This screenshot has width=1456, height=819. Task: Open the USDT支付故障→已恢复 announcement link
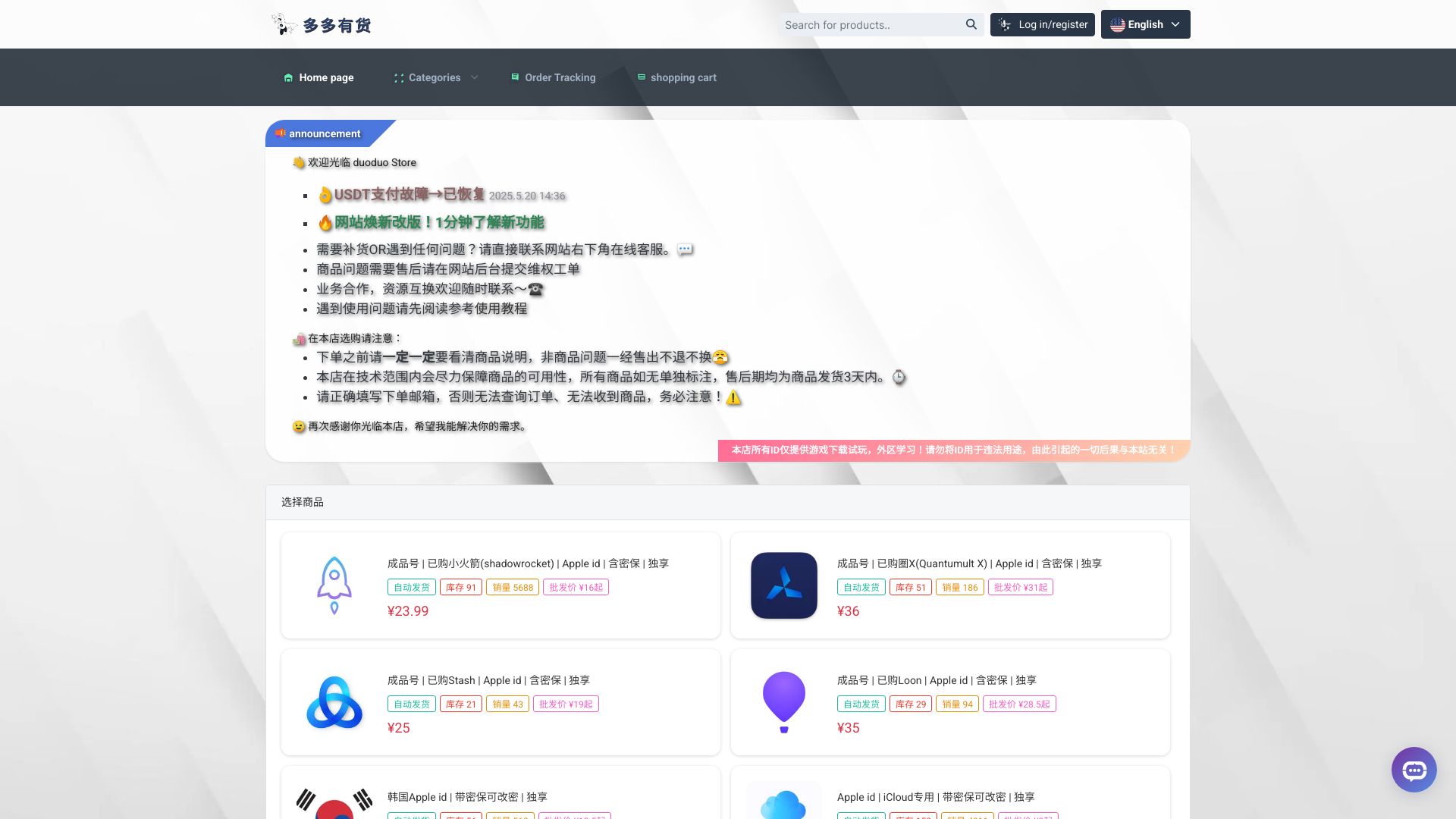coord(409,194)
